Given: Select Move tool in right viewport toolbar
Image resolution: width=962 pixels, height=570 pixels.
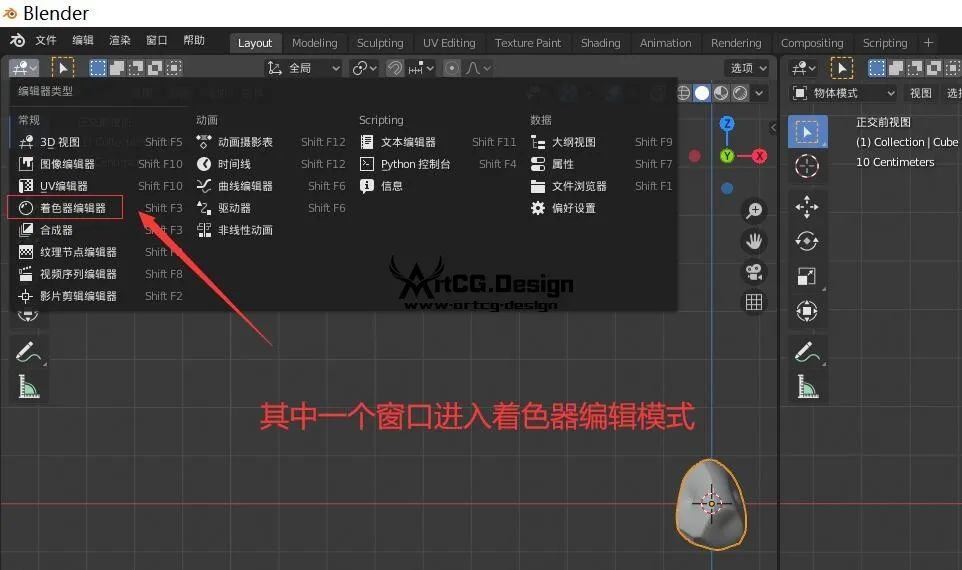Looking at the screenshot, I should (x=807, y=207).
